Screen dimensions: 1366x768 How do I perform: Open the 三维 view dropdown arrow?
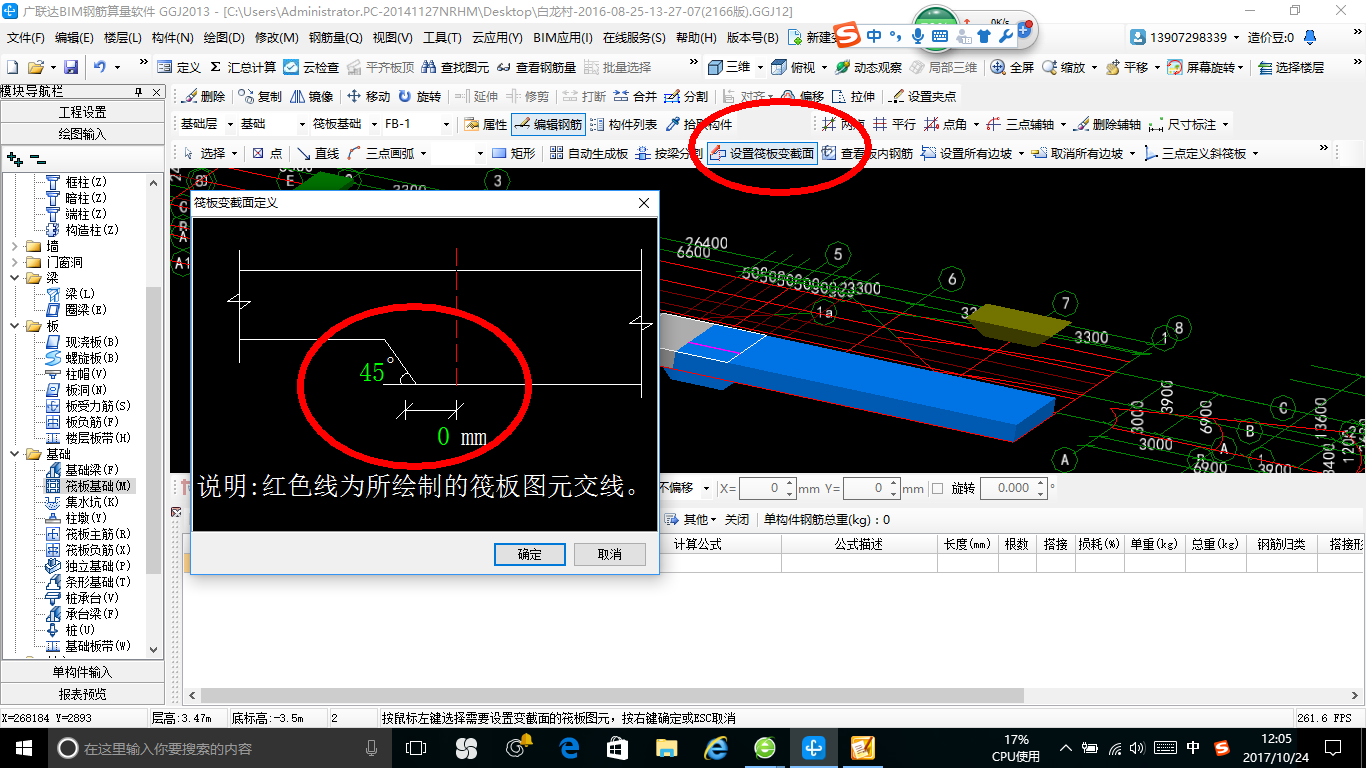tap(760, 67)
